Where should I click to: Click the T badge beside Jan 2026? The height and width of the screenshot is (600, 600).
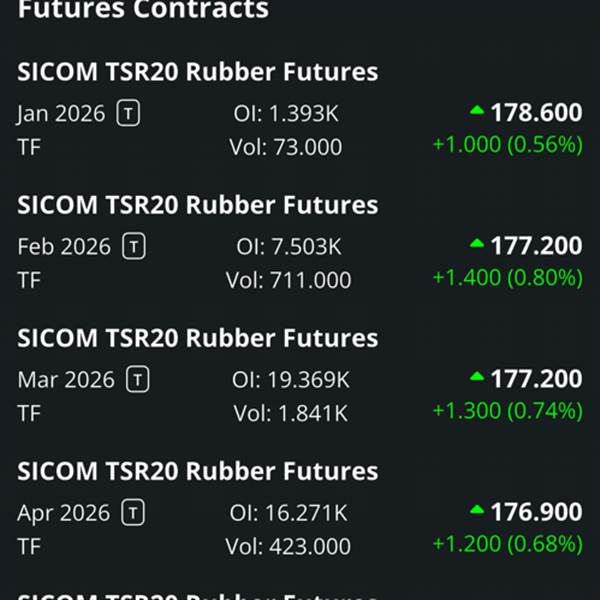(x=128, y=113)
